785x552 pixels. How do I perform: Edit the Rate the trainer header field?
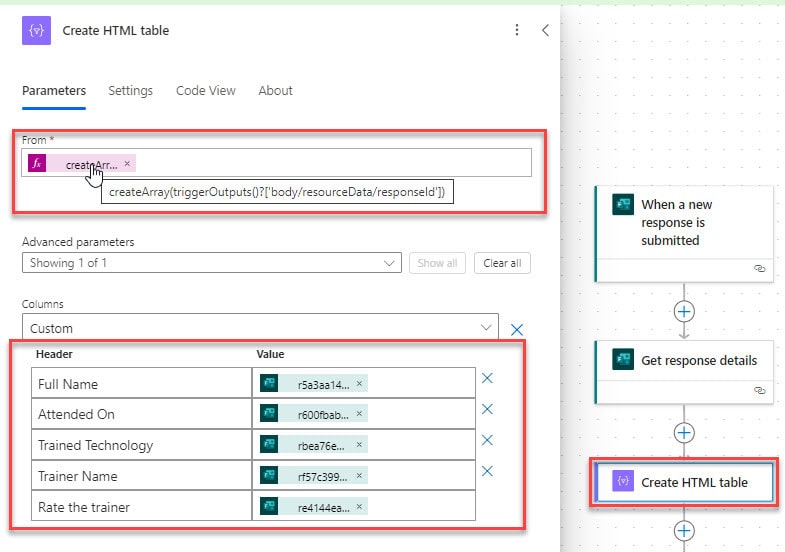[x=142, y=506]
